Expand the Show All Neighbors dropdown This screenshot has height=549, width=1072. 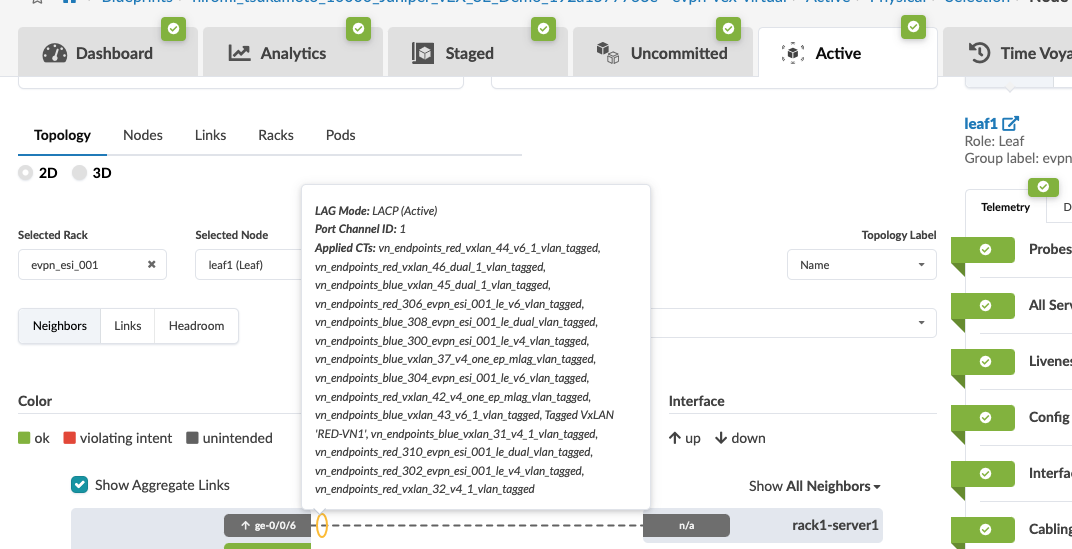pos(814,486)
